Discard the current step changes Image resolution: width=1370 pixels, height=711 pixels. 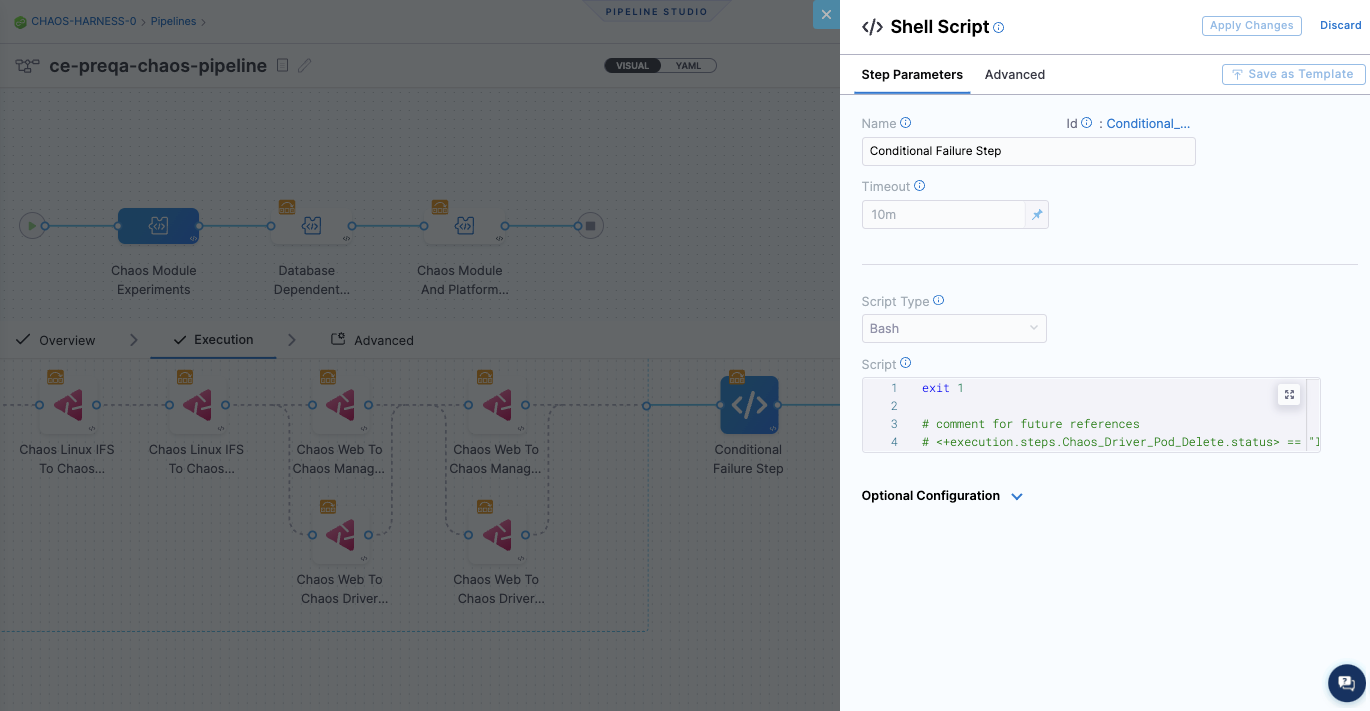coord(1340,25)
